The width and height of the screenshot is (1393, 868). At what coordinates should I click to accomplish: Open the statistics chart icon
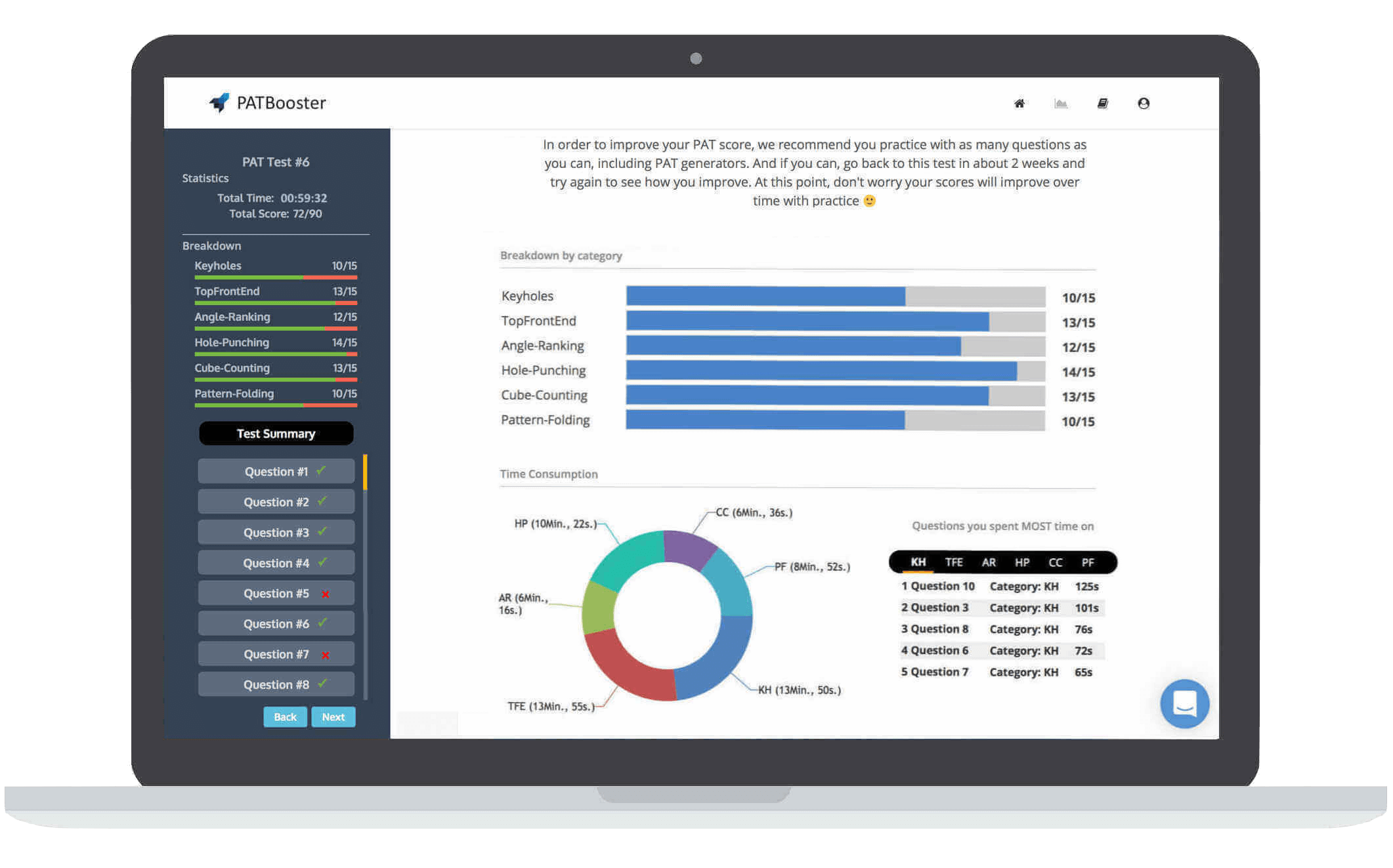click(x=1061, y=103)
